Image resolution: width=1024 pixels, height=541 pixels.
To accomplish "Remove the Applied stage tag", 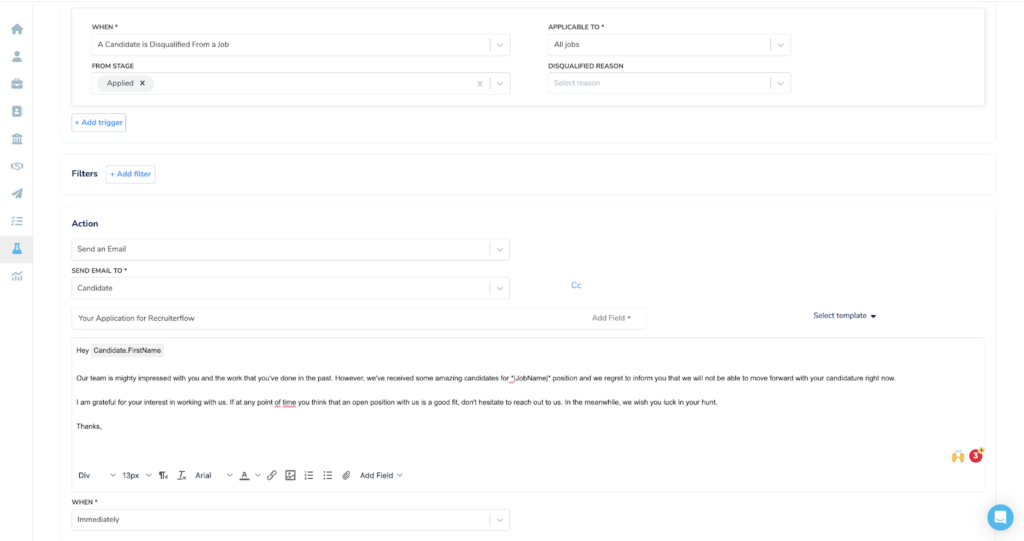I will point(142,83).
